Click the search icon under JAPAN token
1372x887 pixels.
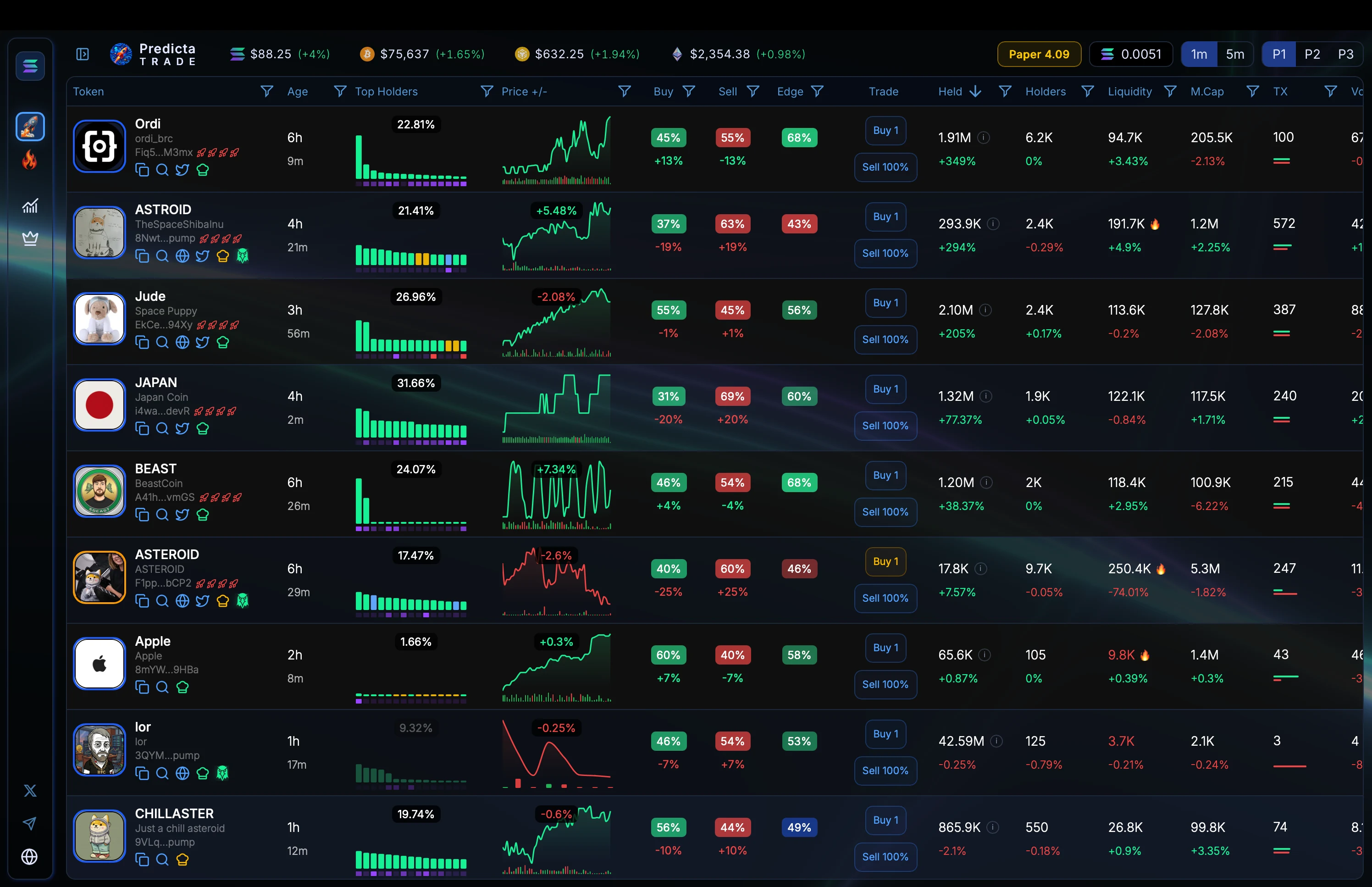pos(162,428)
